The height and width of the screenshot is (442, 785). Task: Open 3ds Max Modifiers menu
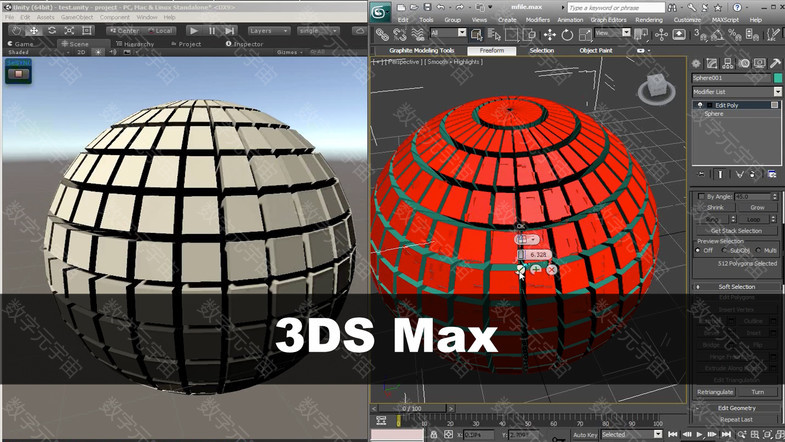pyautogui.click(x=538, y=20)
